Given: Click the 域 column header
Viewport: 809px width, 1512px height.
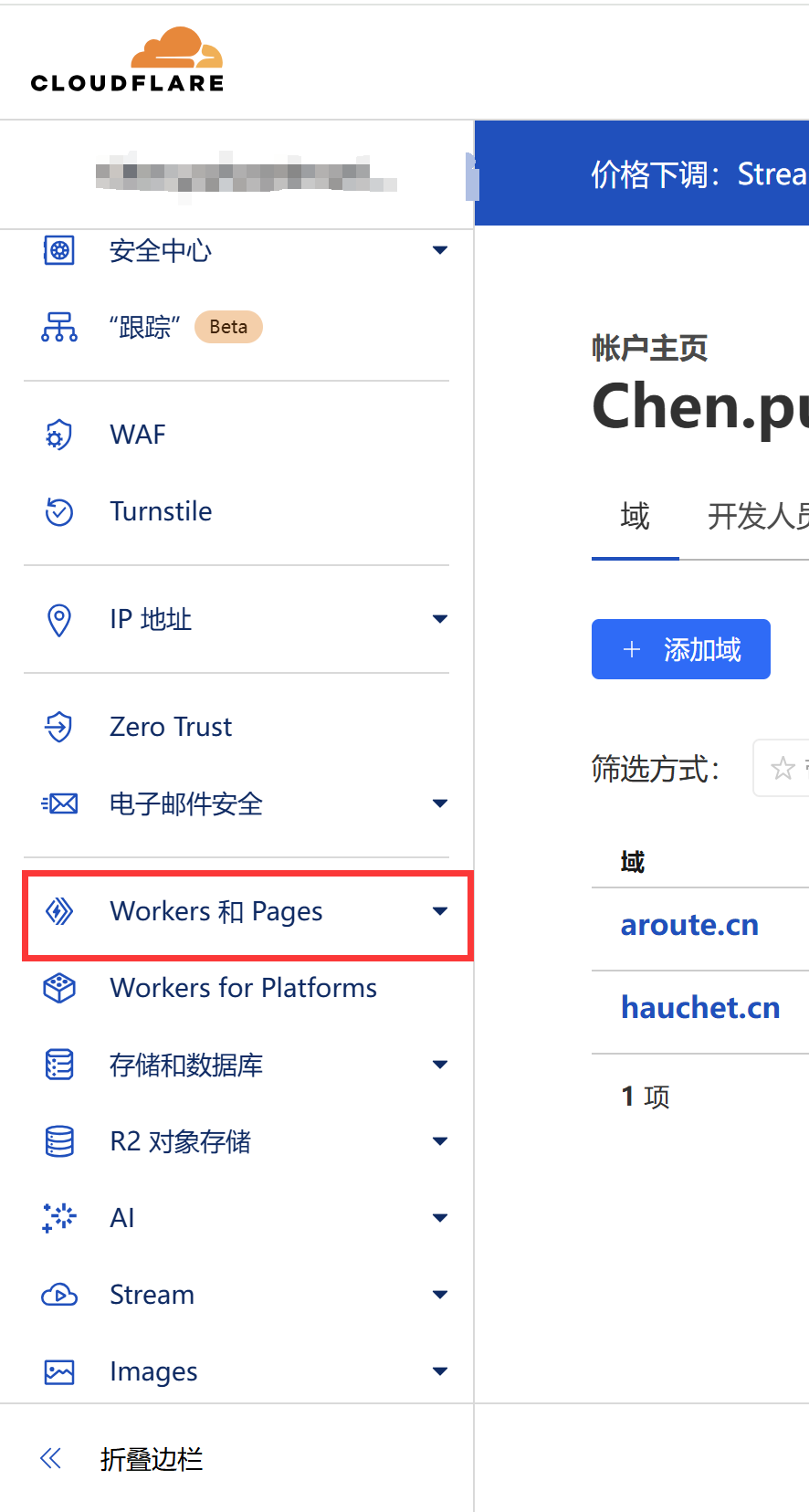Looking at the screenshot, I should coord(633,861).
